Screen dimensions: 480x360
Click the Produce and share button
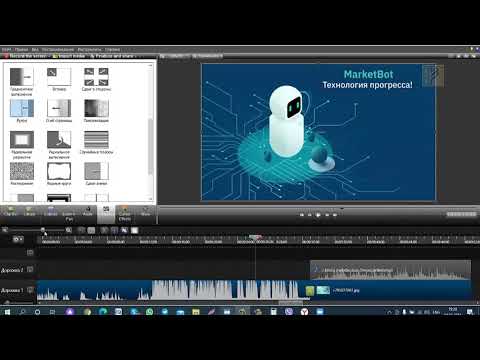113,56
